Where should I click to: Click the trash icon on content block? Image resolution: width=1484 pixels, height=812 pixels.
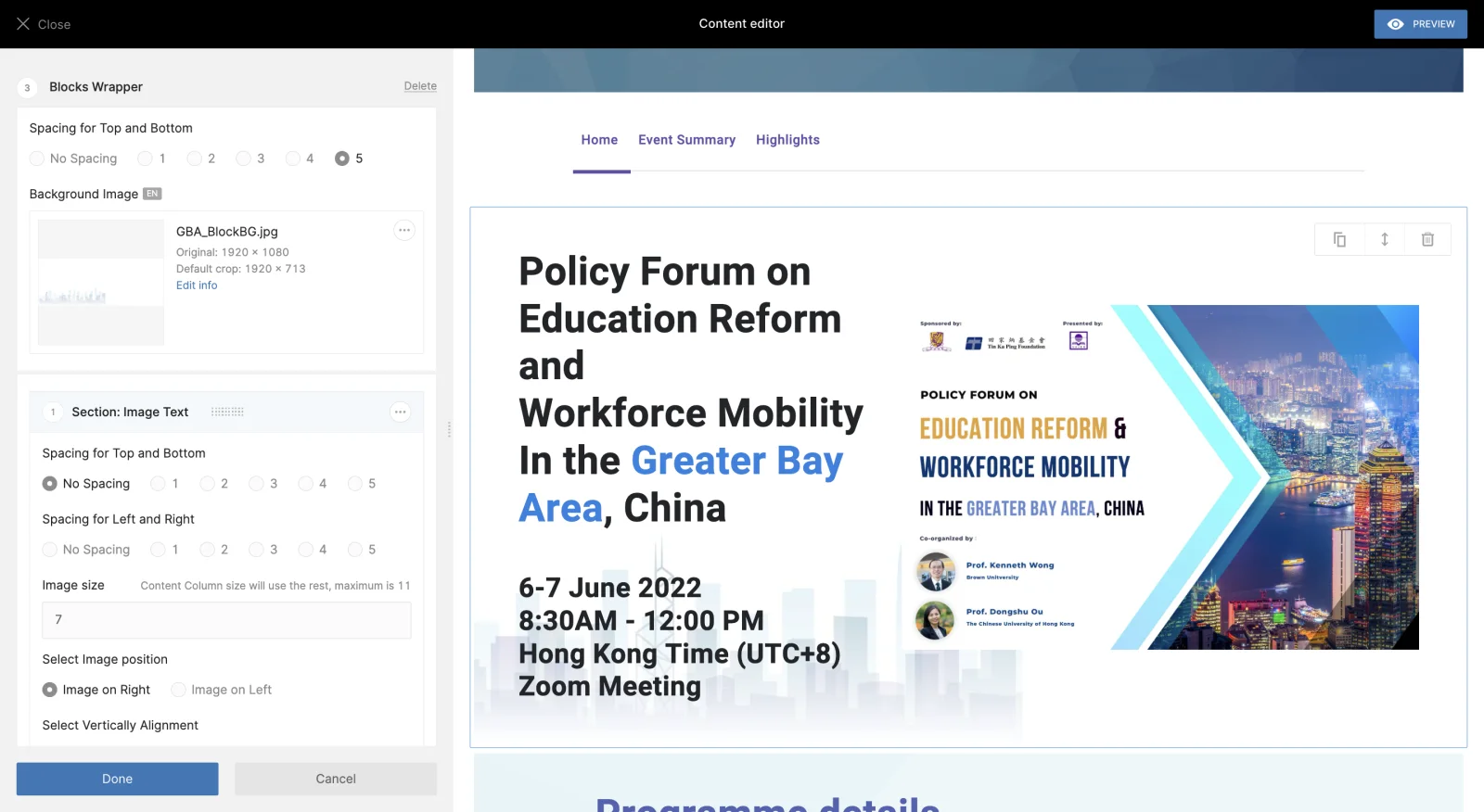[1427, 239]
